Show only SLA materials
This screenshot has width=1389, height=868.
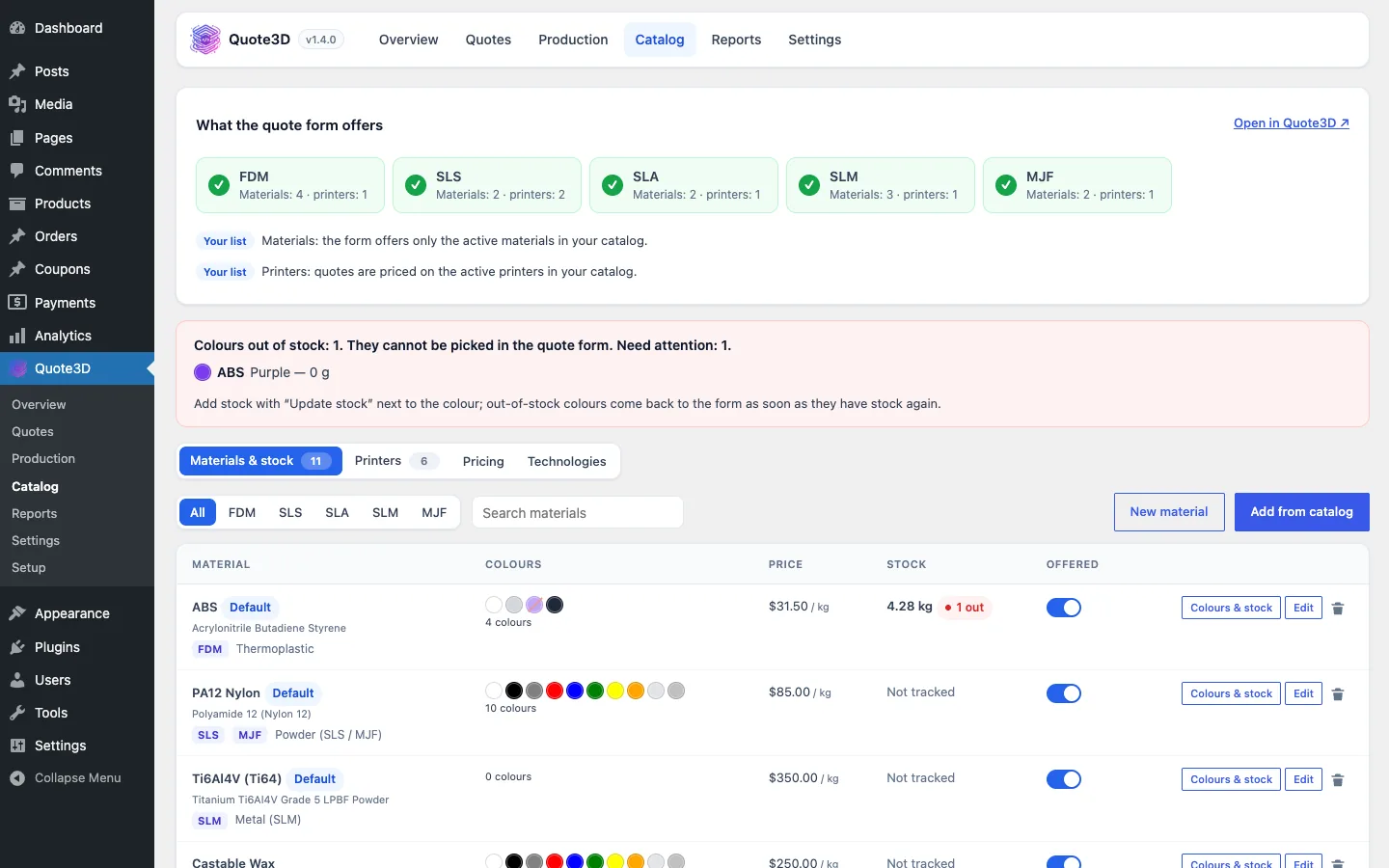337,512
